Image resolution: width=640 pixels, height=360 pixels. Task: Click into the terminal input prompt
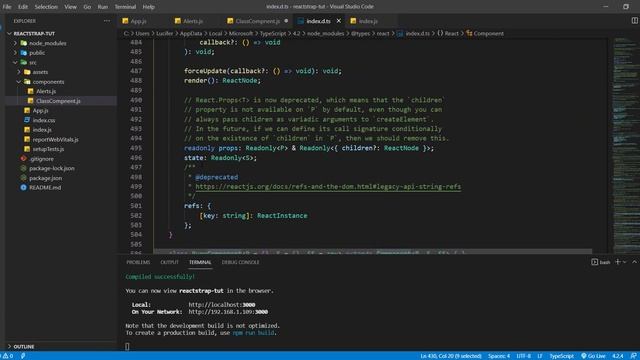[x=127, y=346]
